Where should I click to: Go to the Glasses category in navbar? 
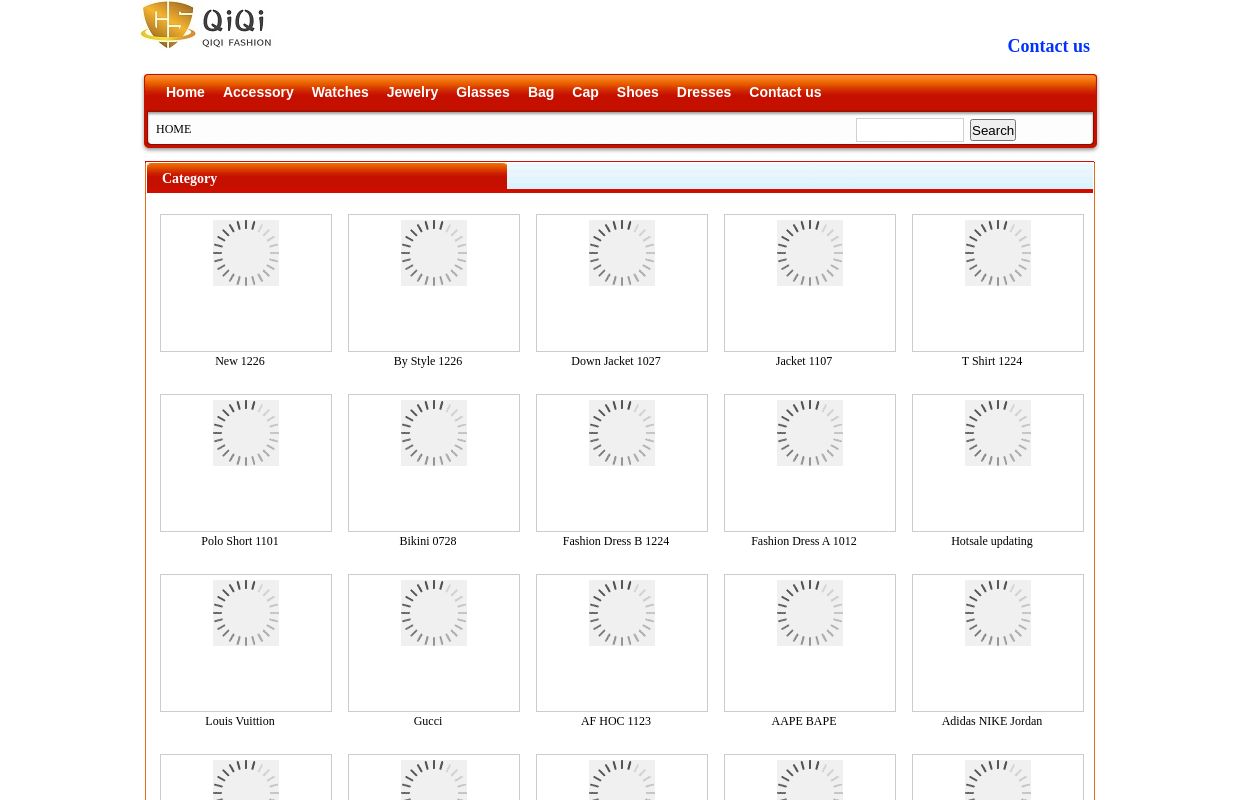[483, 92]
